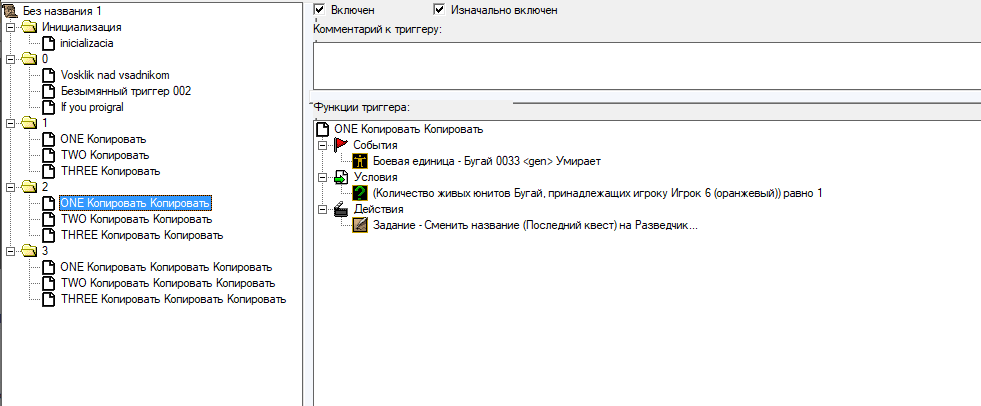The height and width of the screenshot is (406, 981).
Task: Collapse category 3 in the trigger tree
Action: (x=9, y=252)
